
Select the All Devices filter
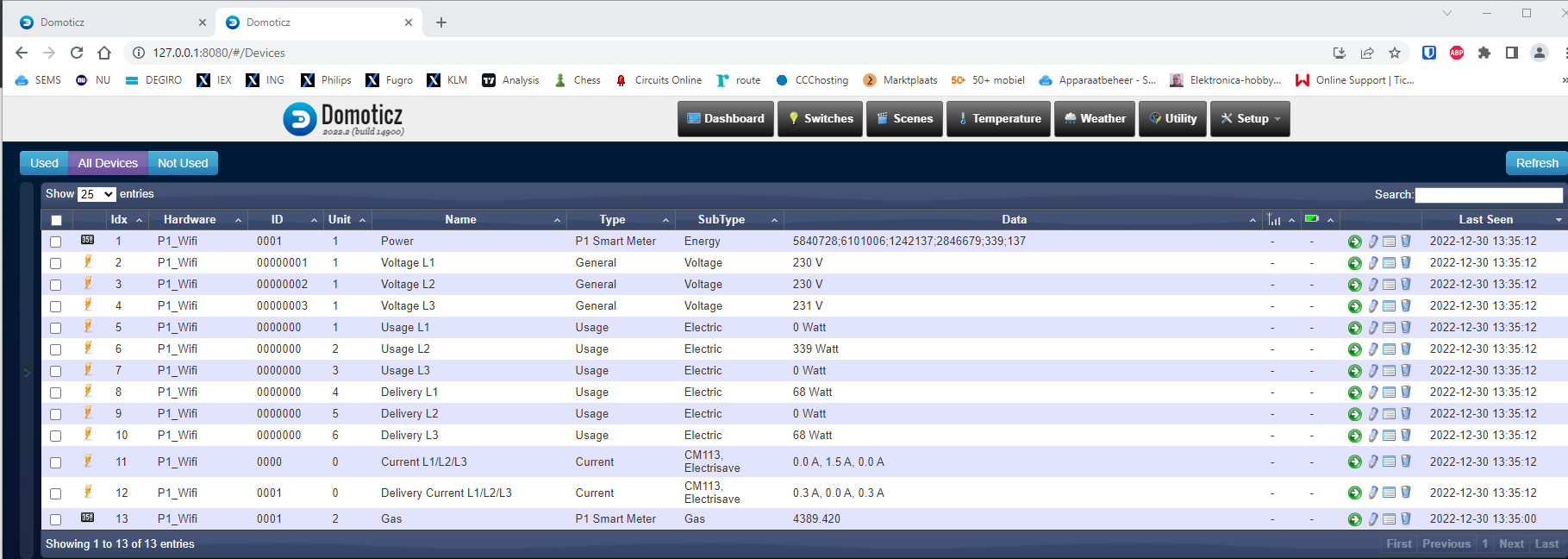[x=108, y=163]
